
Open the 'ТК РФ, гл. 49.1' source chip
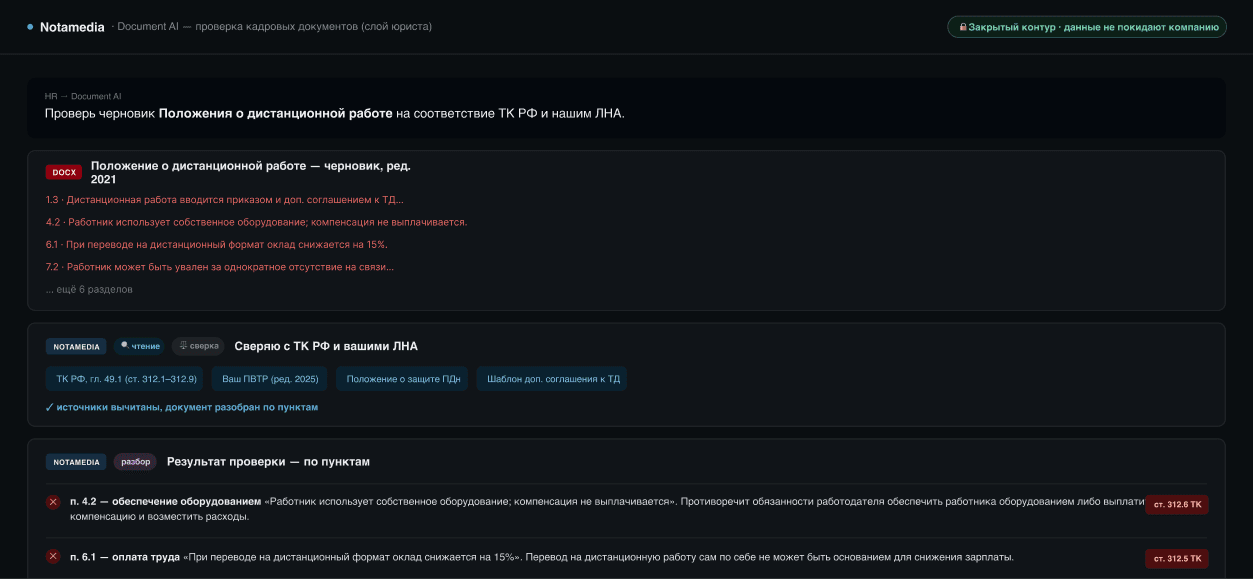tap(125, 379)
